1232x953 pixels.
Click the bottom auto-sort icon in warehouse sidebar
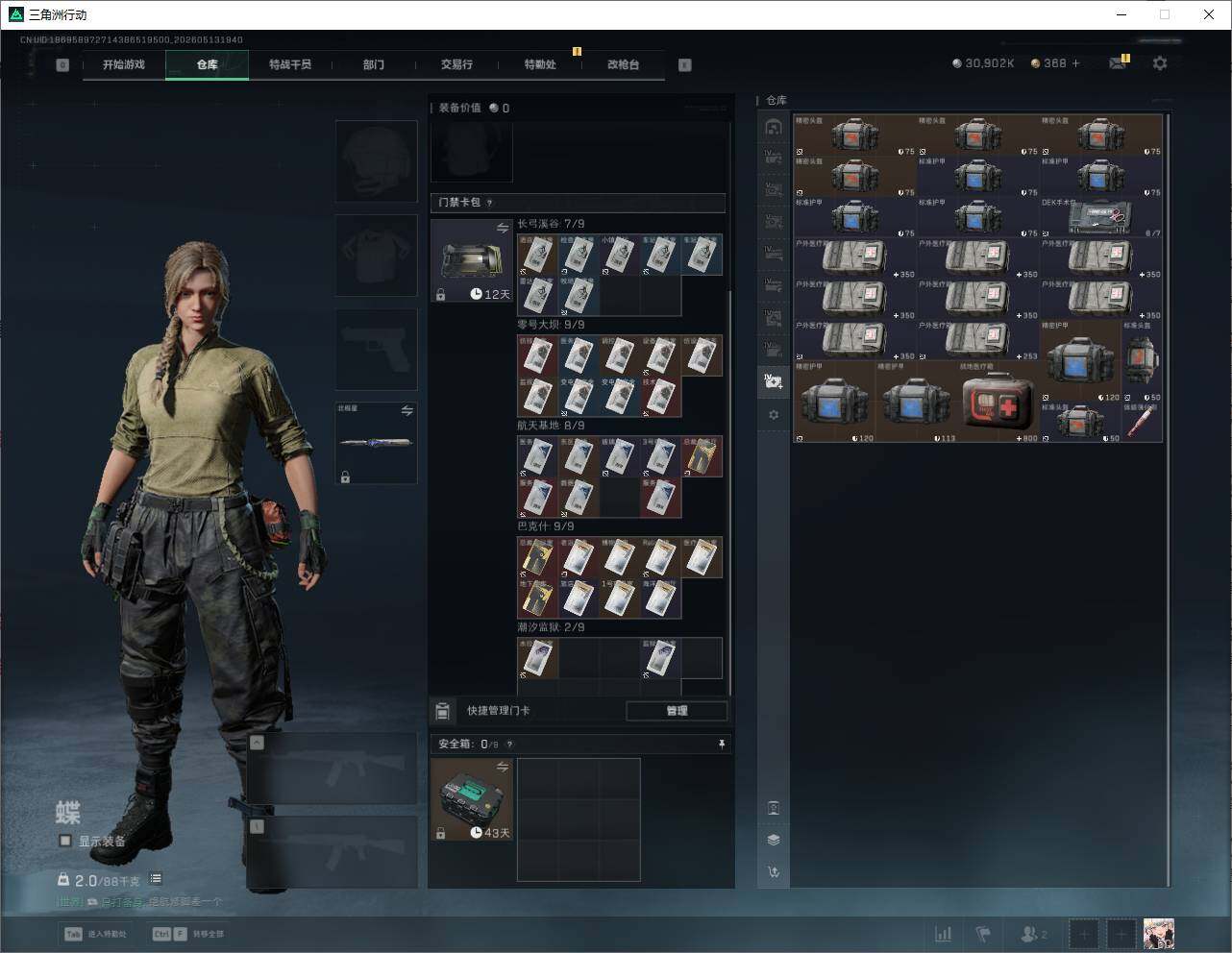pyautogui.click(x=774, y=872)
